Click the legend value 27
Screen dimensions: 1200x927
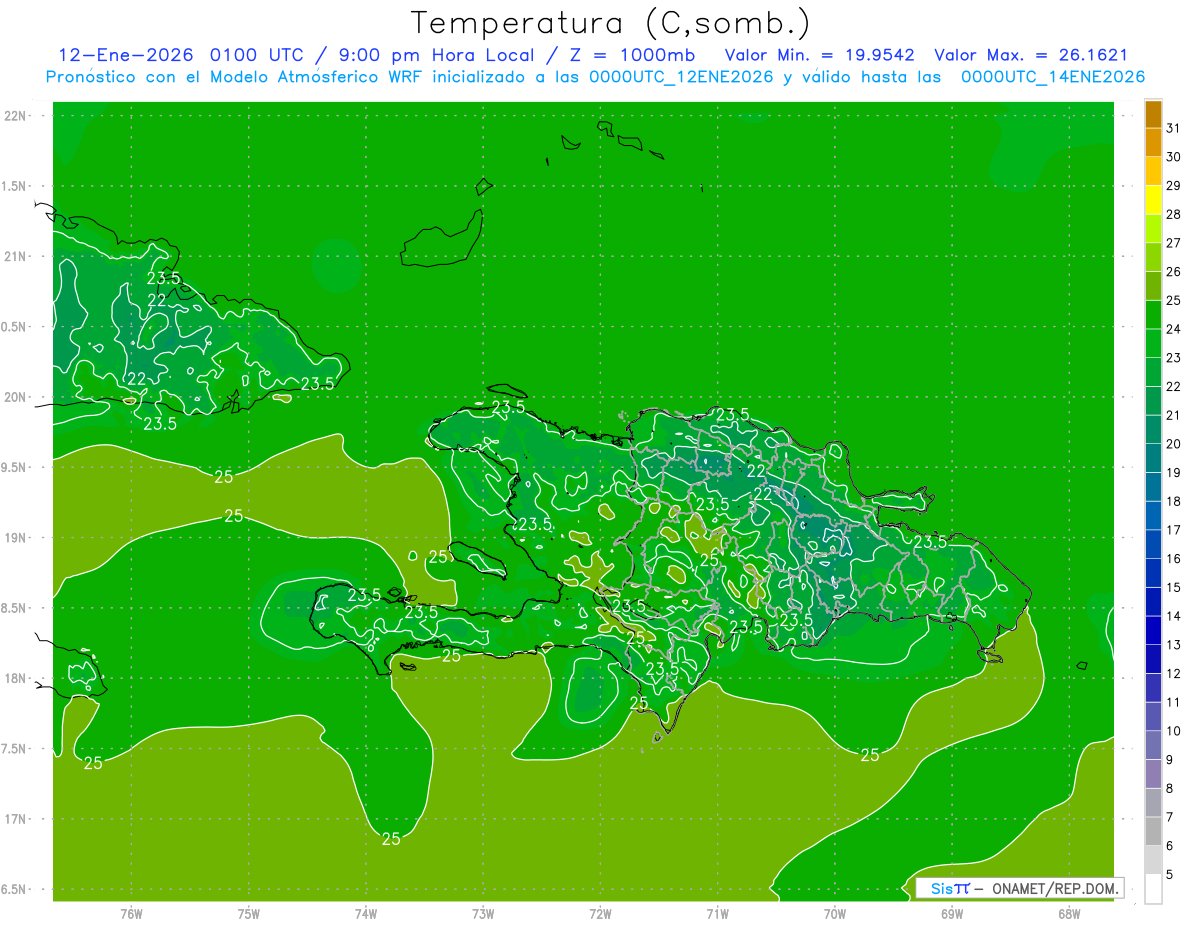coord(1174,243)
